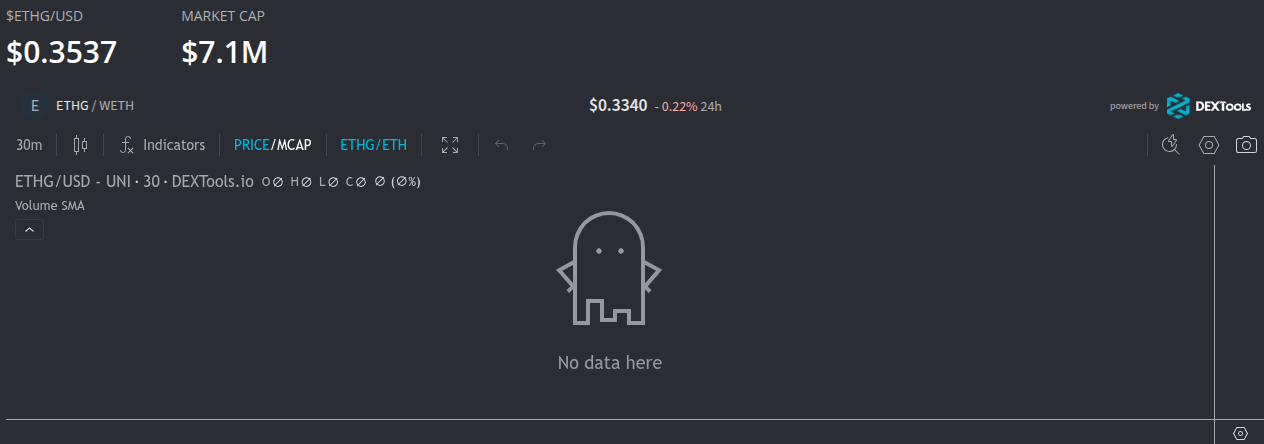This screenshot has height=444, width=1264.
Task: Open the candlestick chart style selector
Action: 80,145
